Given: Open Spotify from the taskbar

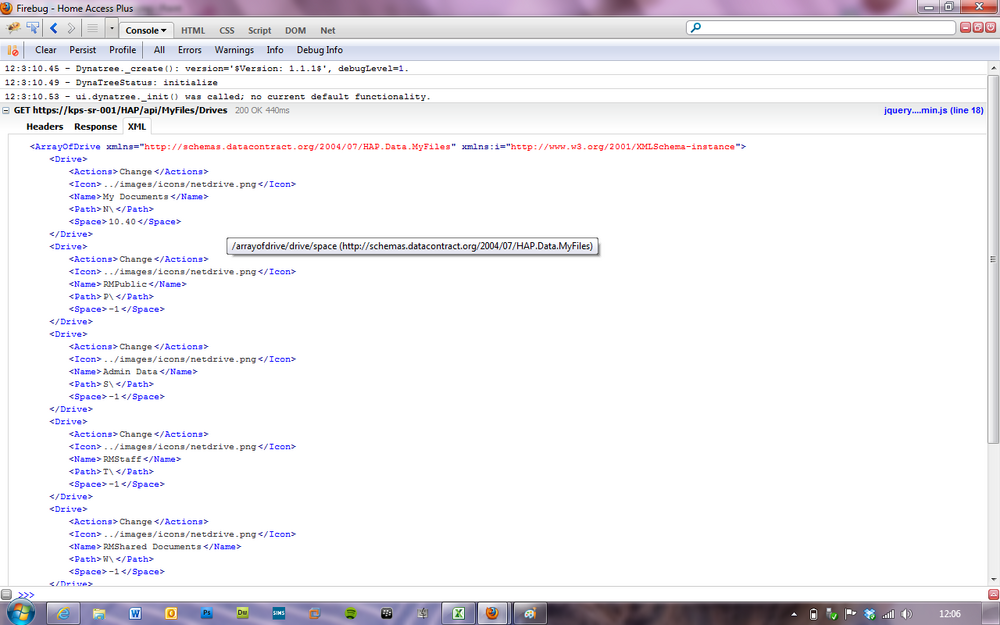Looking at the screenshot, I should tap(351, 613).
